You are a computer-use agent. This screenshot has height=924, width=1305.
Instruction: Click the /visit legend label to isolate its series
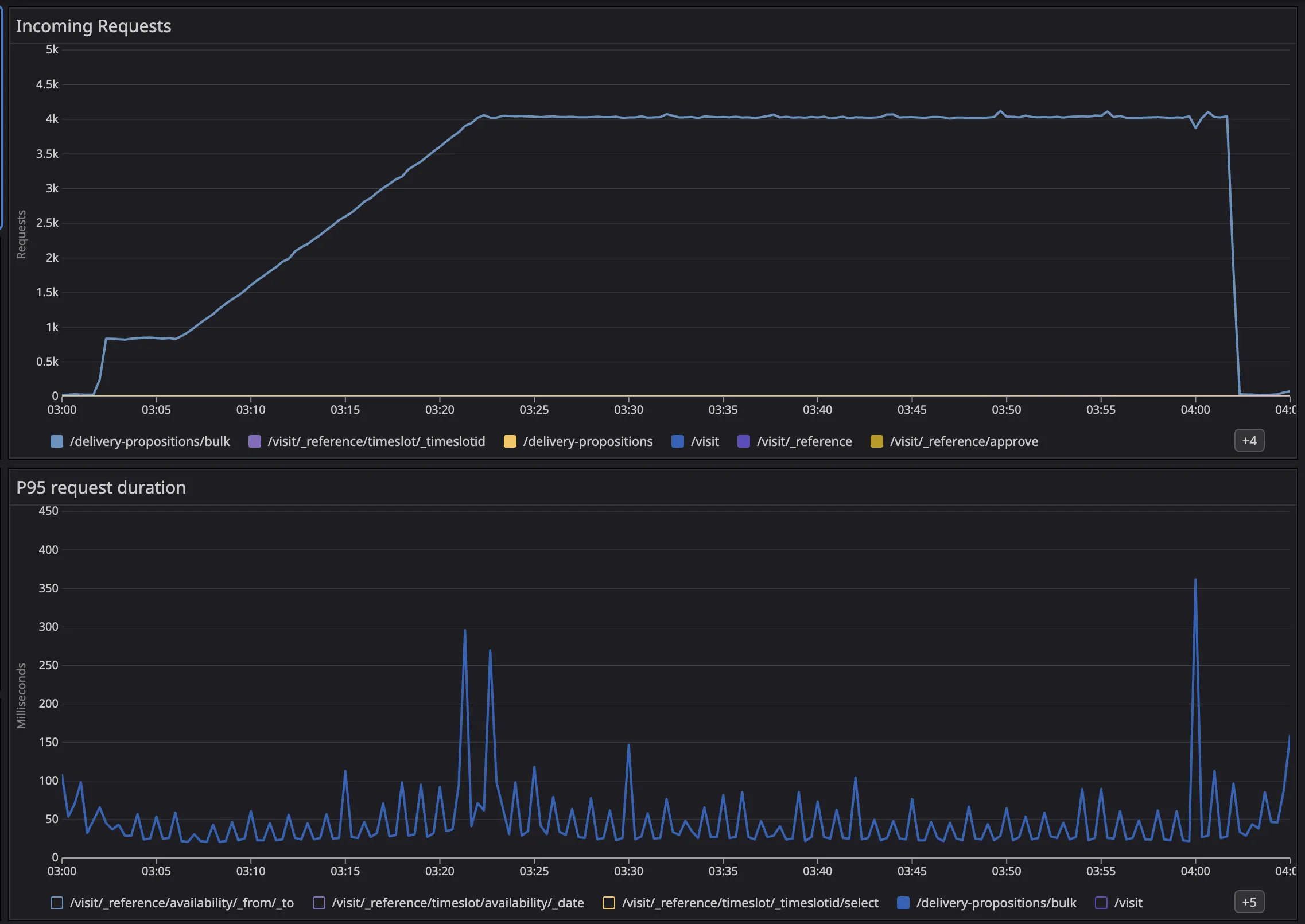704,441
